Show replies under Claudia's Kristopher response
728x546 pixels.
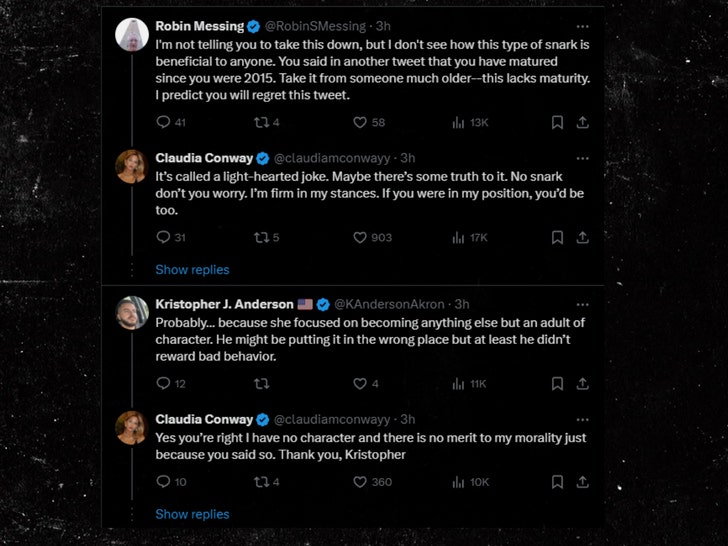192,514
